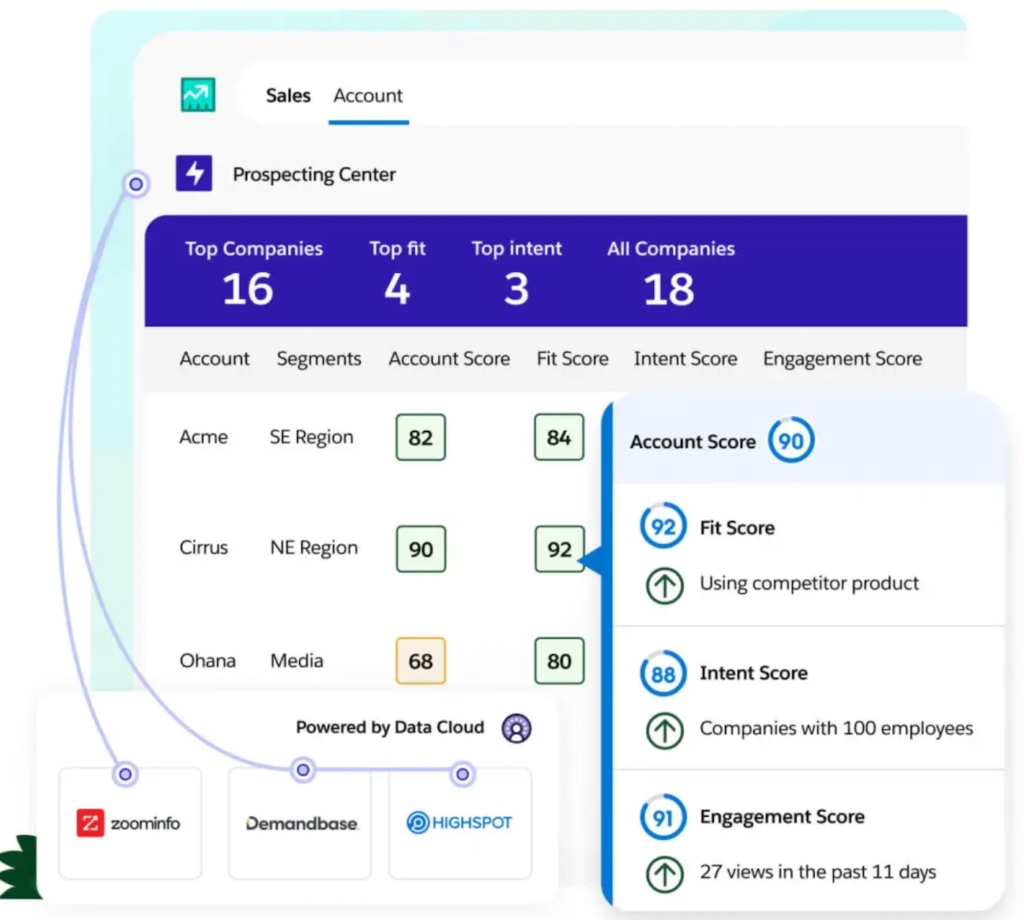The image size is (1024, 920).
Task: Select the Highspot integration logo
Action: (459, 823)
